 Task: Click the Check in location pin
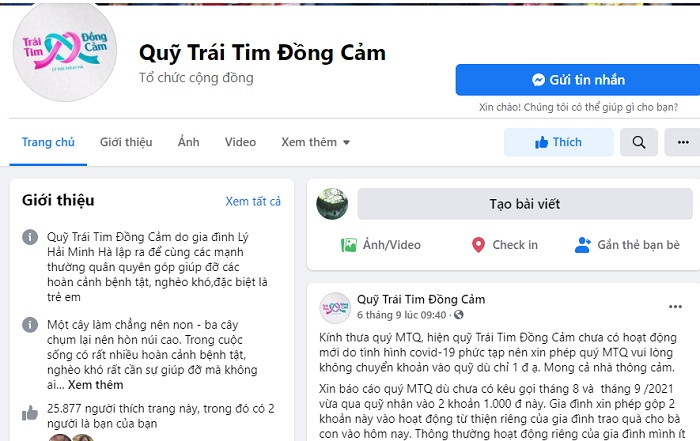[x=478, y=245]
